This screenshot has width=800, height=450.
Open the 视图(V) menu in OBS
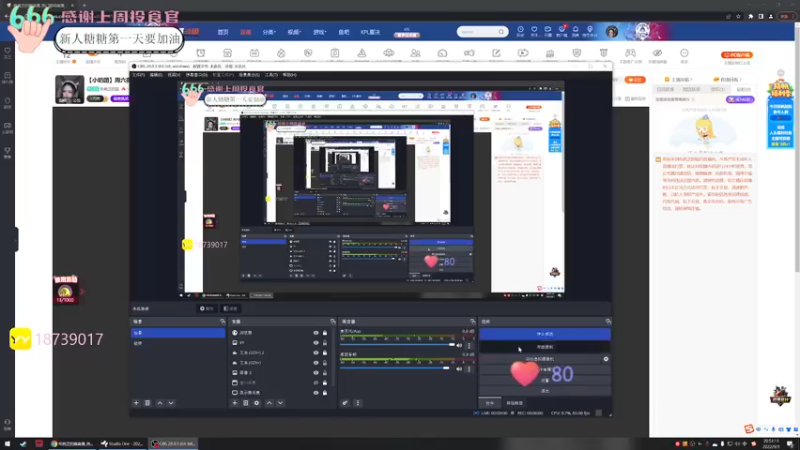(174, 75)
